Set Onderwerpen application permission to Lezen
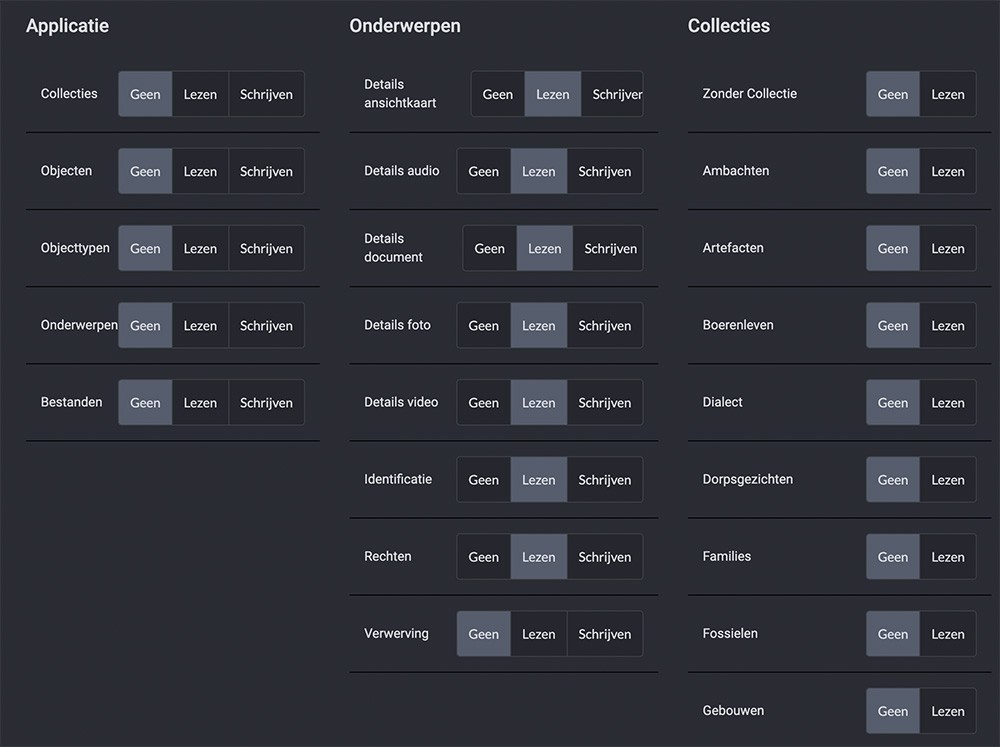 (x=200, y=325)
